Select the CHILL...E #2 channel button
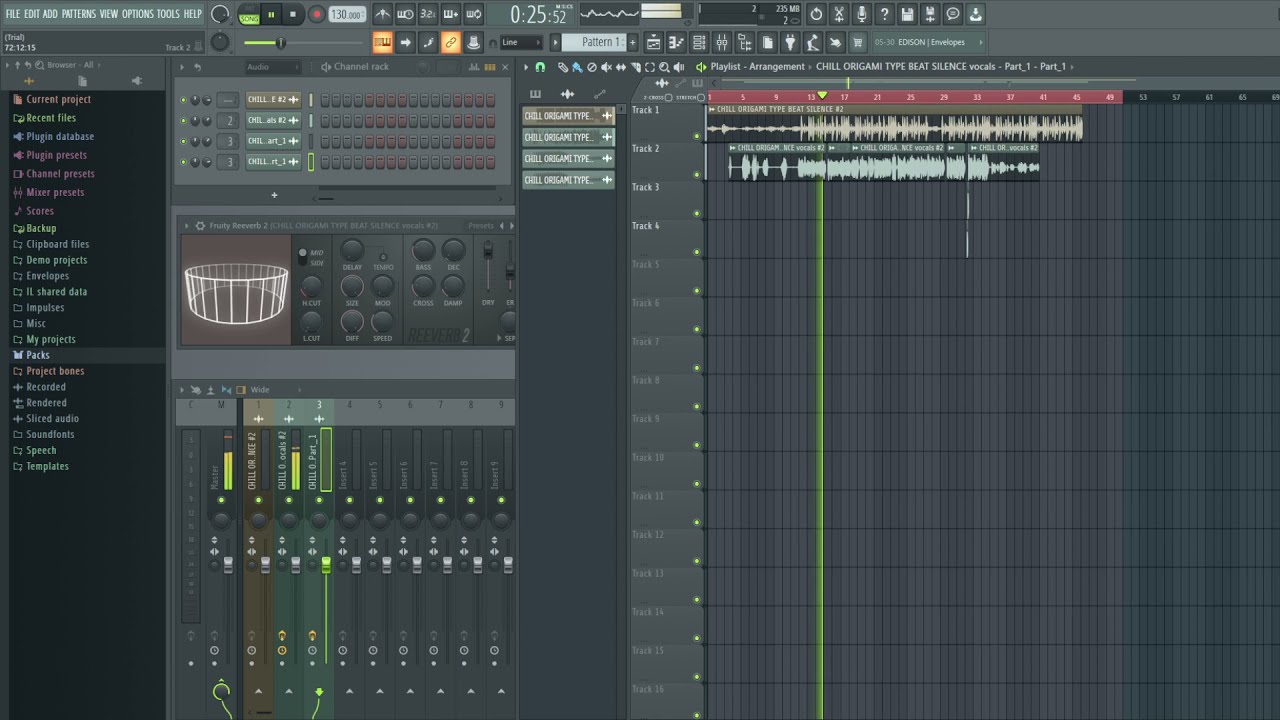Screen dimensions: 1280x720 (273, 100)
